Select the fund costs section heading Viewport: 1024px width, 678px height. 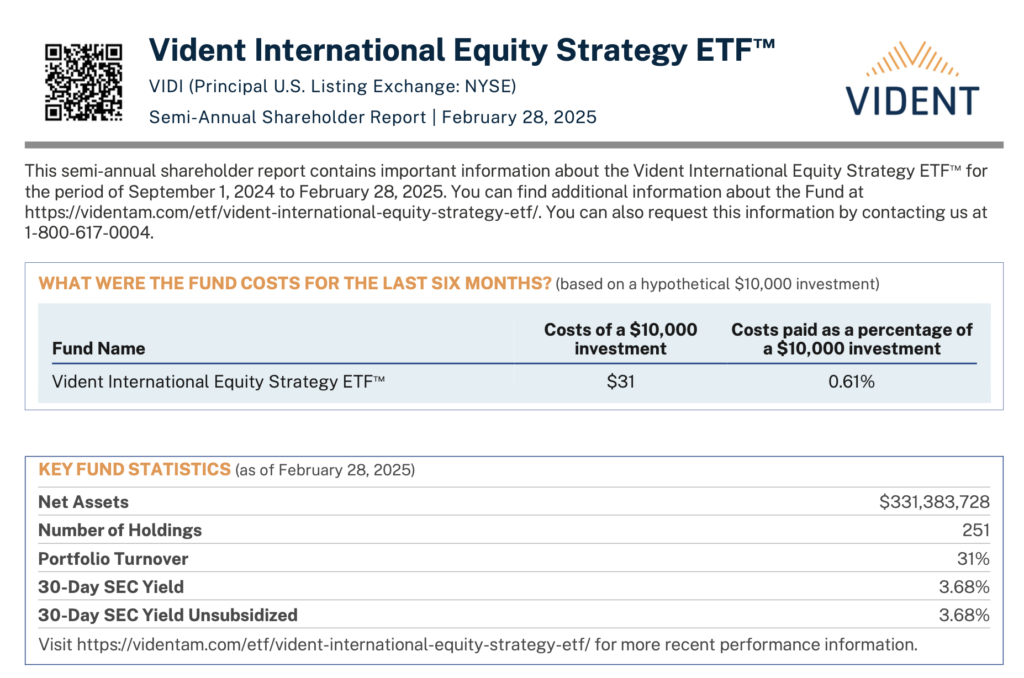295,283
